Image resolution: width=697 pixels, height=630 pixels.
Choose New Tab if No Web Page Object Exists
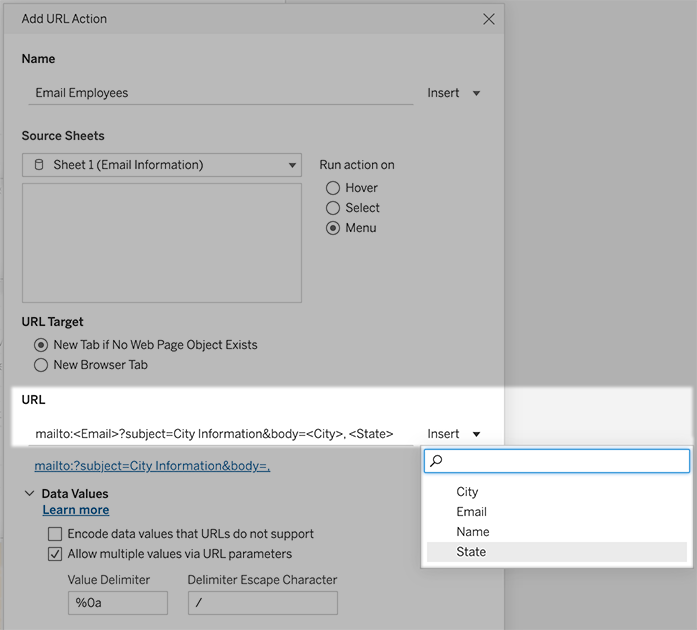41,345
